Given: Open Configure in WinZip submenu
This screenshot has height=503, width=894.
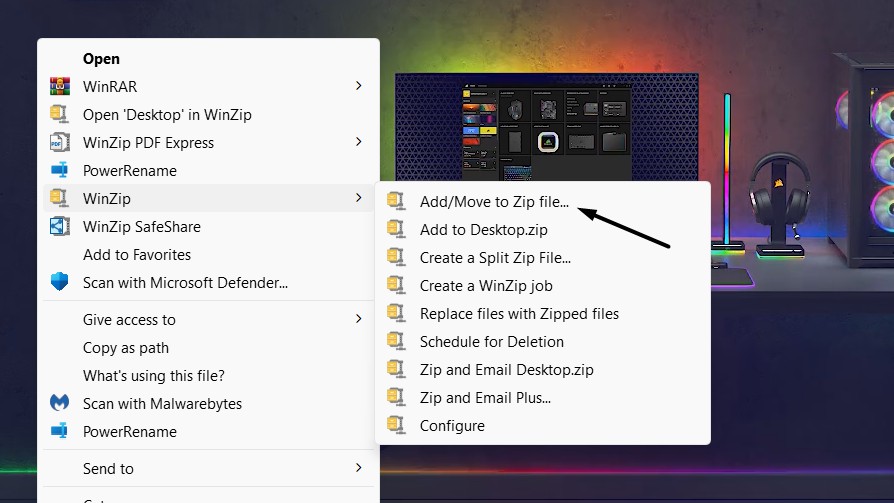Looking at the screenshot, I should (x=543, y=425).
